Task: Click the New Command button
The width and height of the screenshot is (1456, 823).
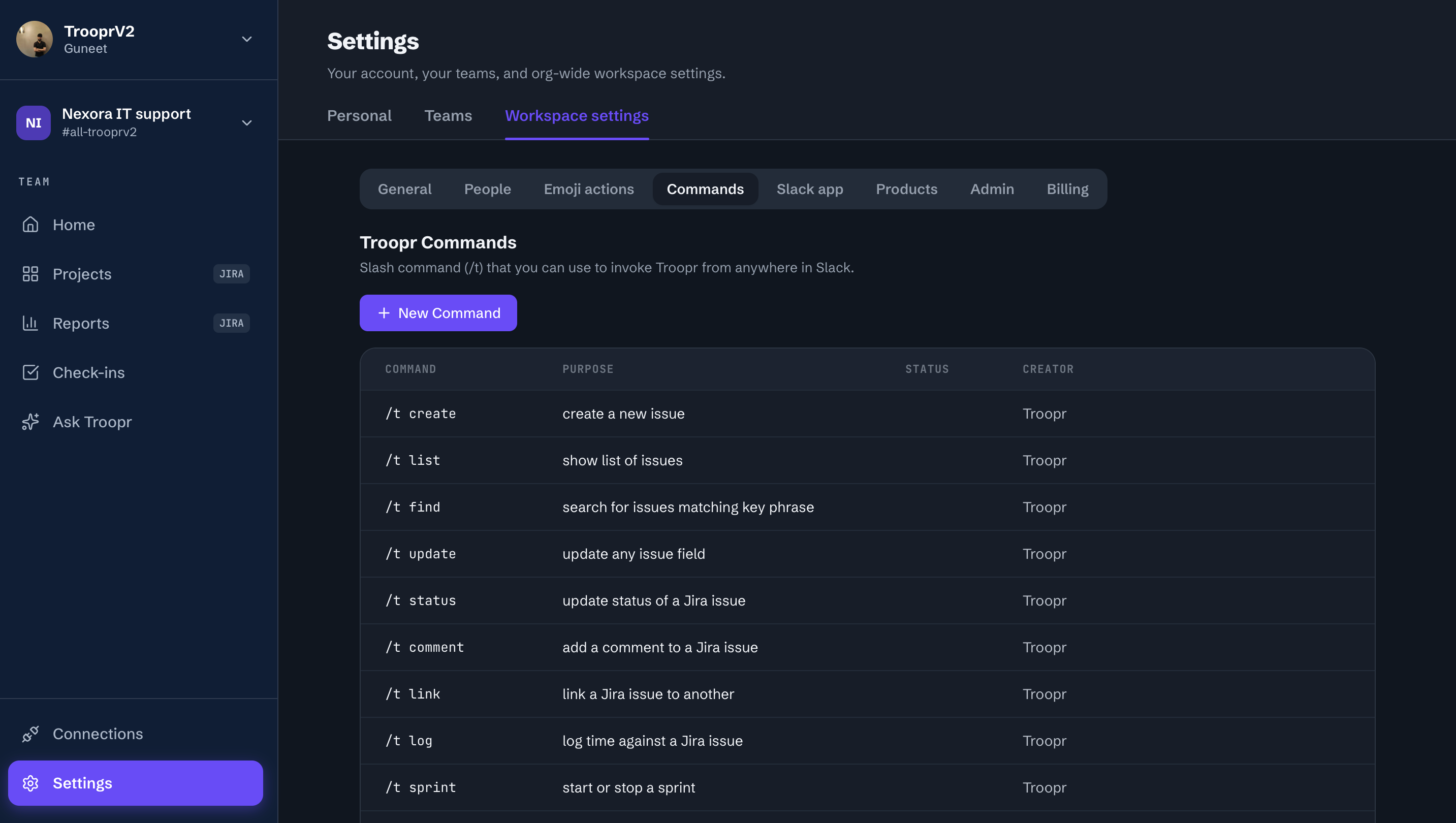Action: pyautogui.click(x=438, y=312)
